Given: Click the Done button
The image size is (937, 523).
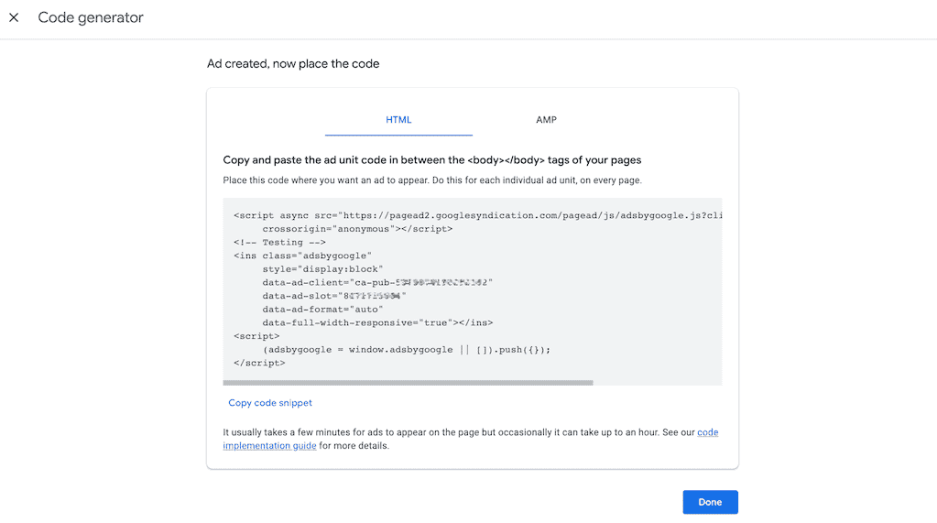Looking at the screenshot, I should point(710,502).
